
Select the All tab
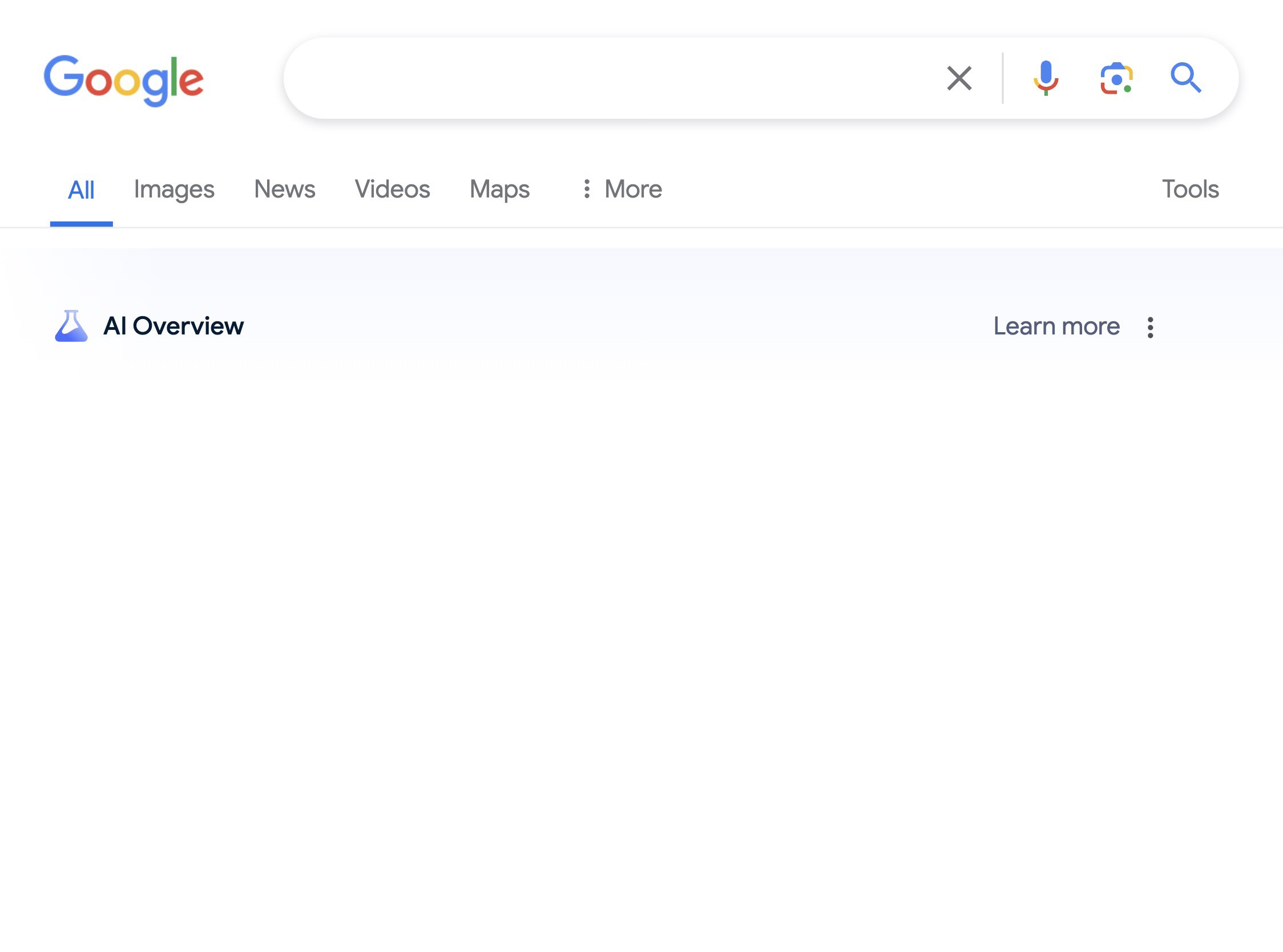pyautogui.click(x=81, y=189)
